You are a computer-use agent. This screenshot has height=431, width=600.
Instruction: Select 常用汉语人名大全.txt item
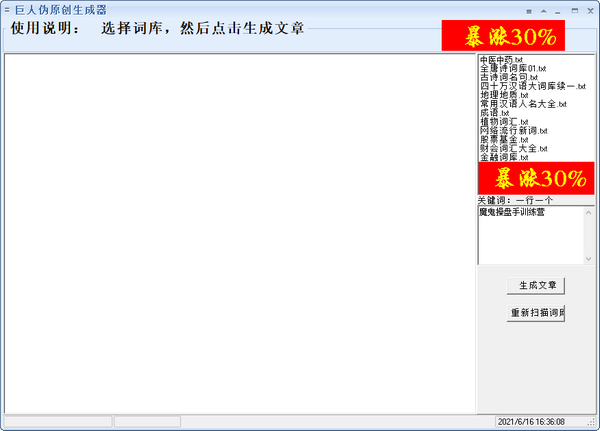pyautogui.click(x=523, y=104)
